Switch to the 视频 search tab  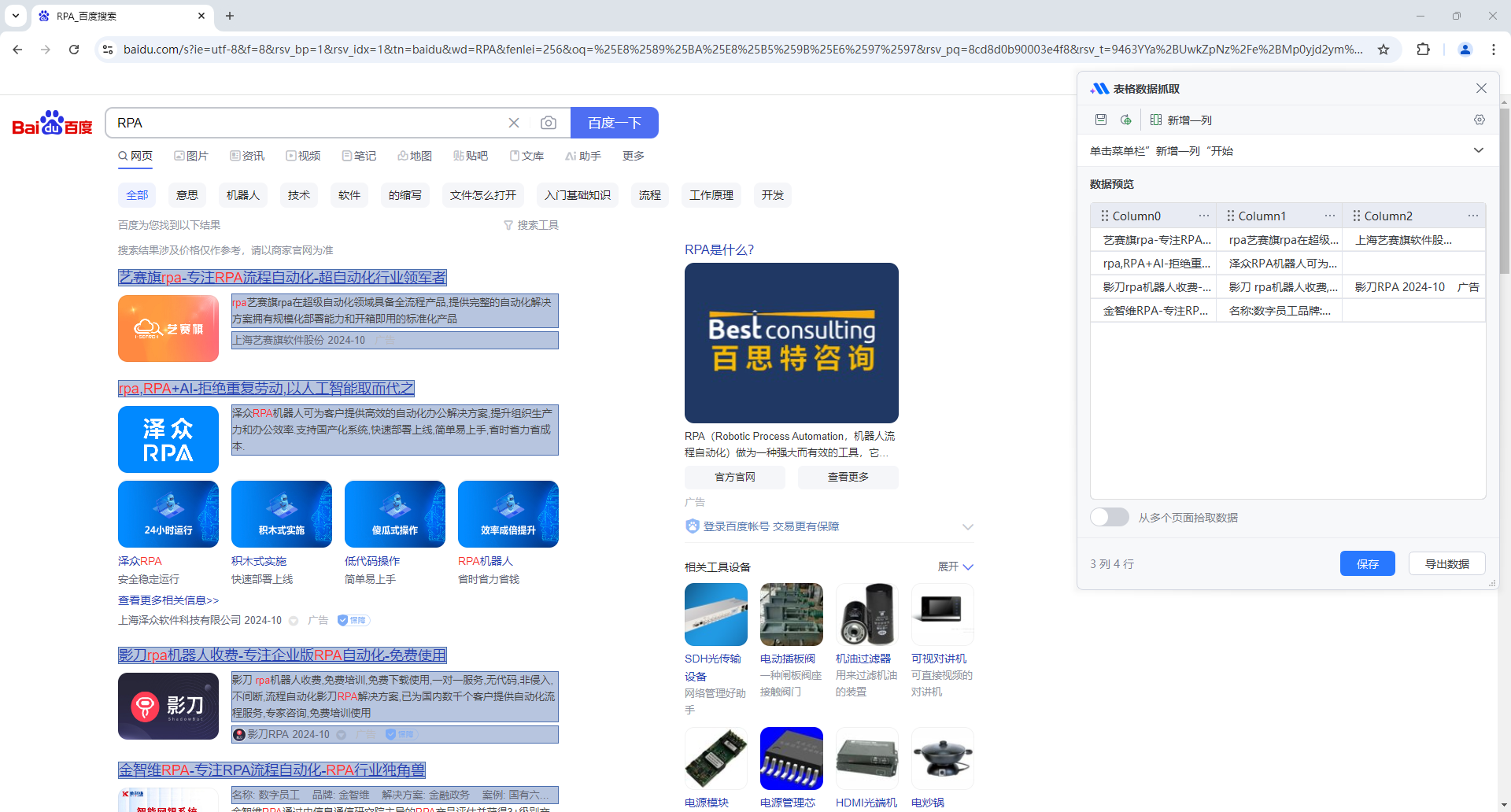coord(304,156)
